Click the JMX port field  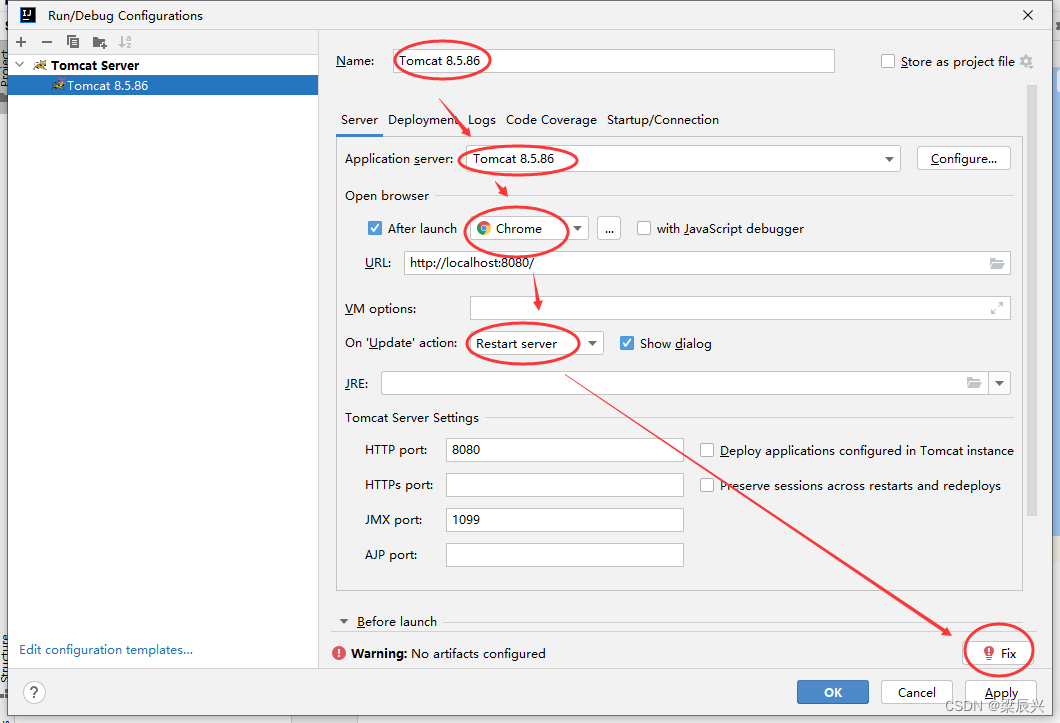coord(564,519)
